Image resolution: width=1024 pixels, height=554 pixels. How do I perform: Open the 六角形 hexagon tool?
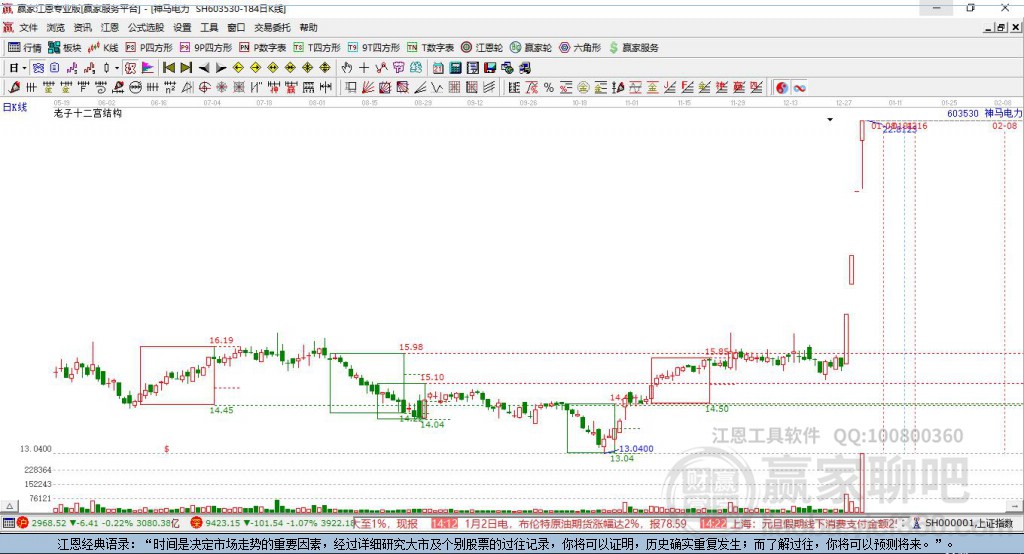pos(580,48)
